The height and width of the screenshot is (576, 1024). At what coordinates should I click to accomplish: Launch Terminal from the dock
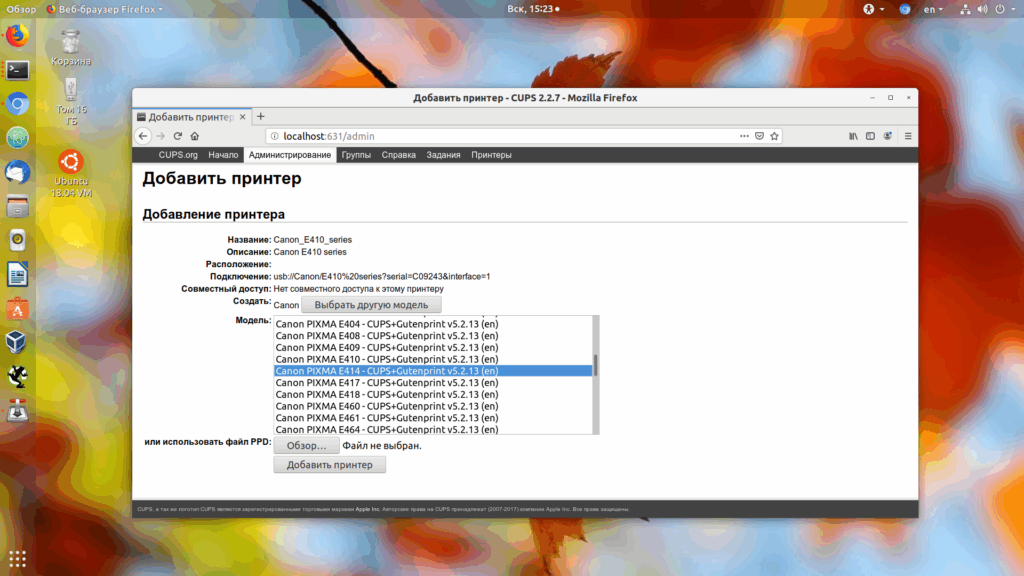tap(18, 69)
